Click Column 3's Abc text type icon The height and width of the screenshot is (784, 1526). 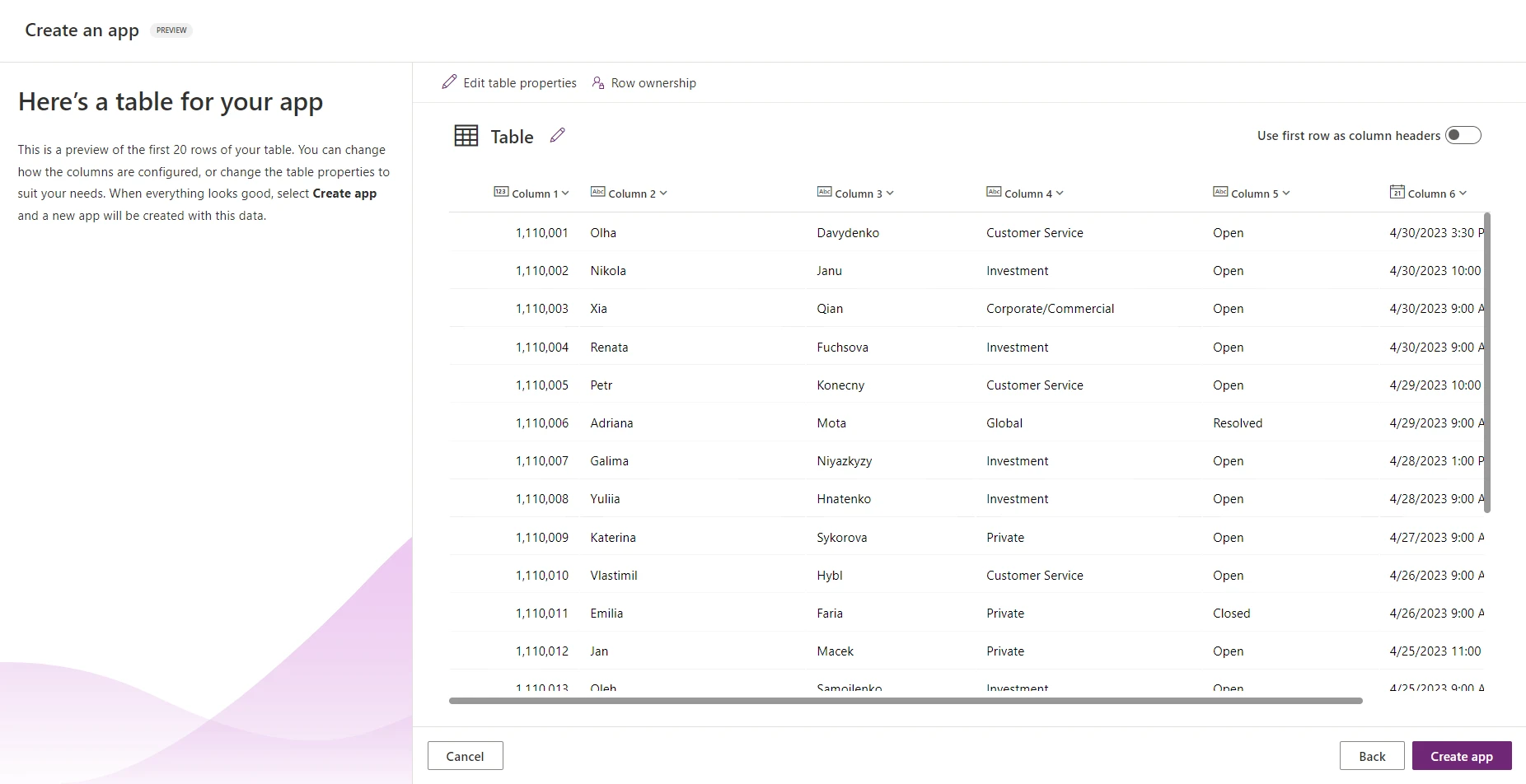point(825,191)
